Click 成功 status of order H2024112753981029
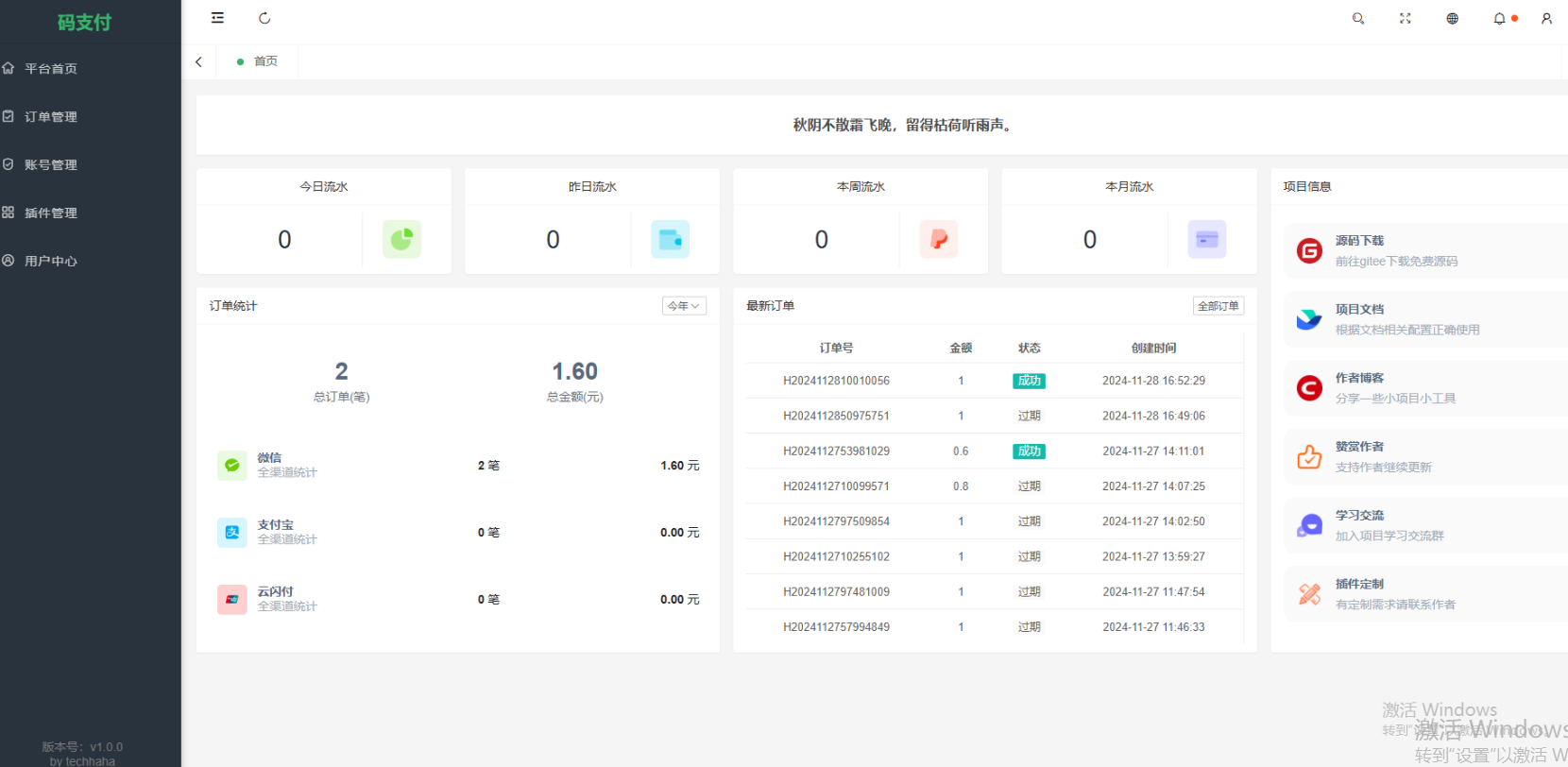Viewport: 1568px width, 767px height. pyautogui.click(x=1029, y=452)
